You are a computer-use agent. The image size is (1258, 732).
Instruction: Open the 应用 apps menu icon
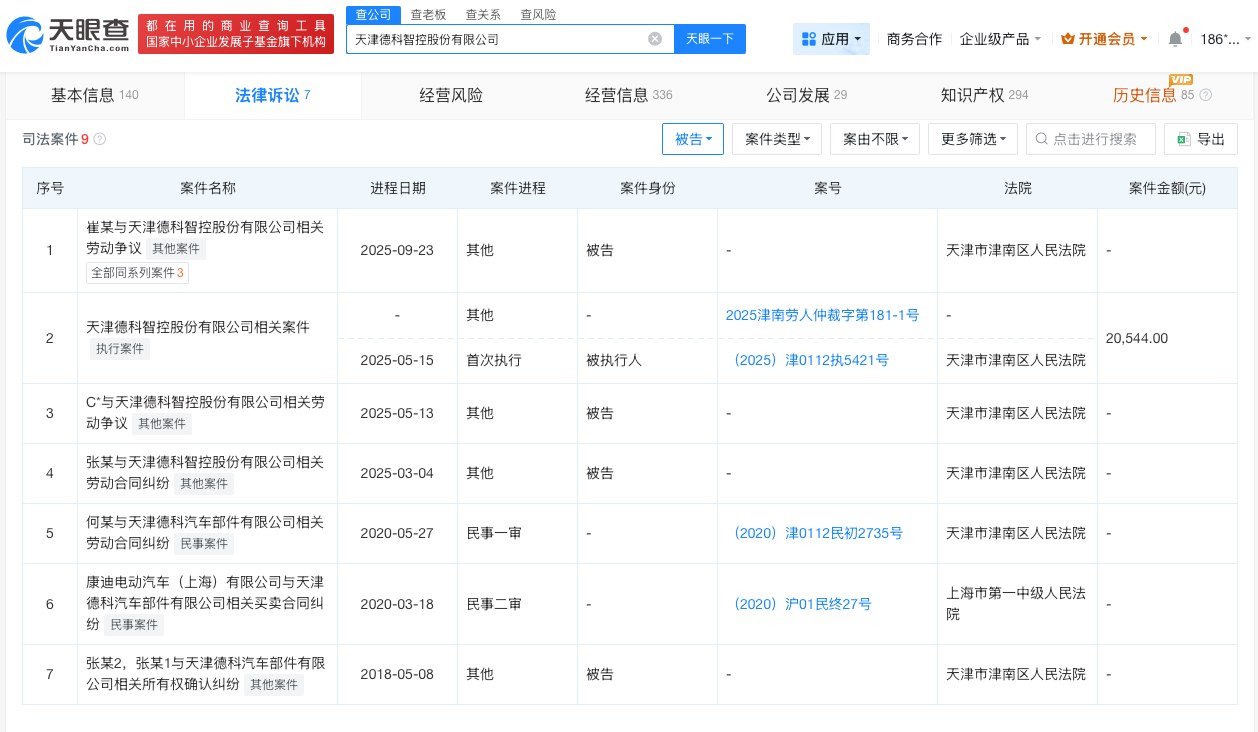[x=810, y=39]
